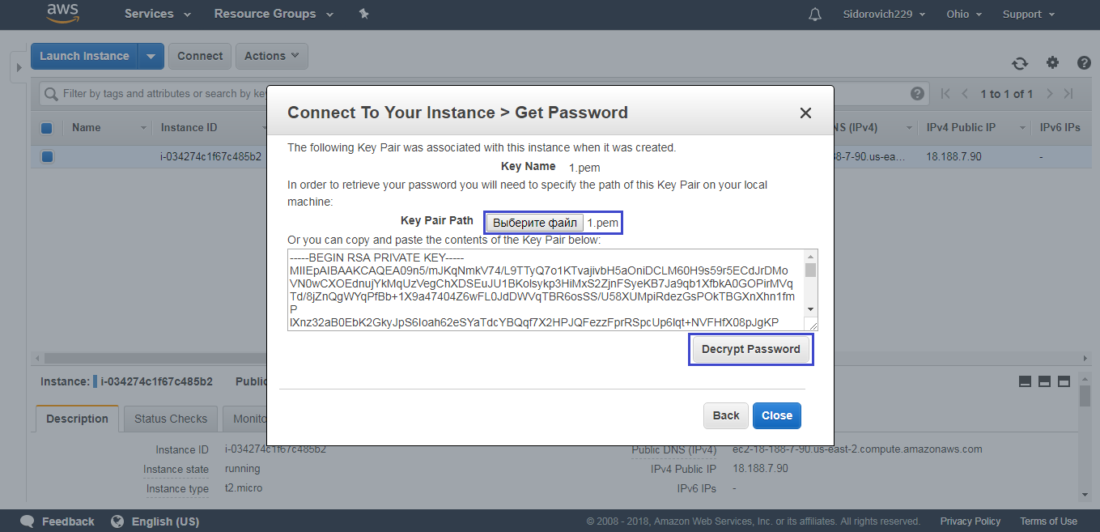Toggle the checkbox for instance i-034274c1f67c485b2
This screenshot has width=1100, height=532.
tap(47, 157)
